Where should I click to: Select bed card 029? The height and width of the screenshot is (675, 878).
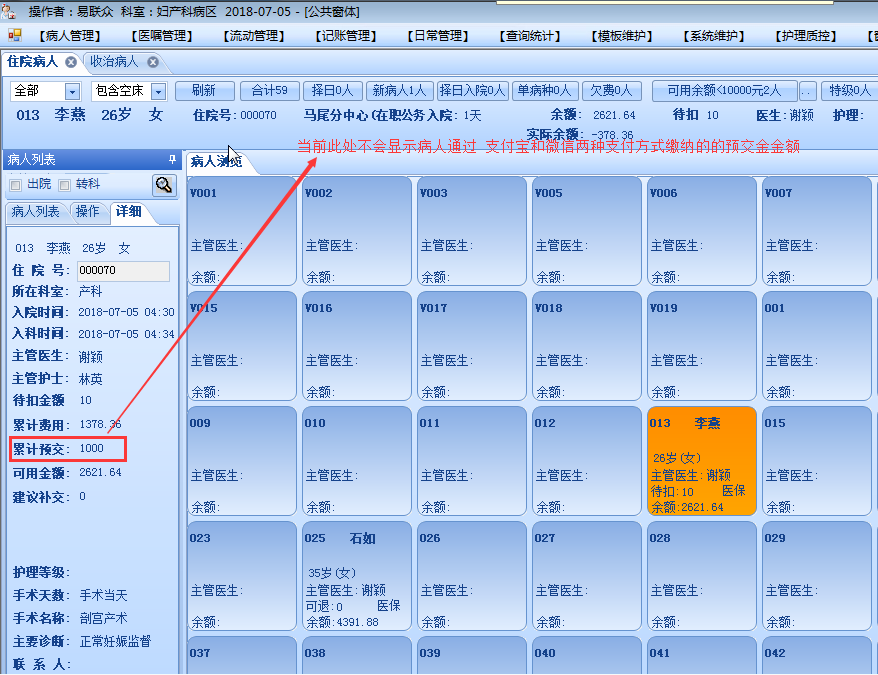816,576
